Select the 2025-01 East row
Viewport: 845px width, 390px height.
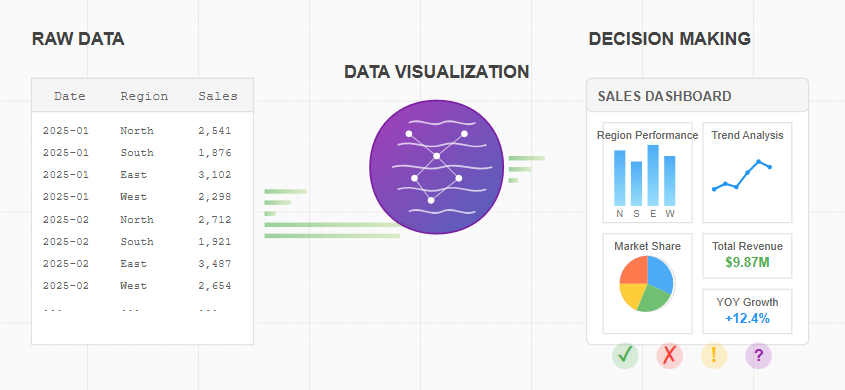[142, 175]
